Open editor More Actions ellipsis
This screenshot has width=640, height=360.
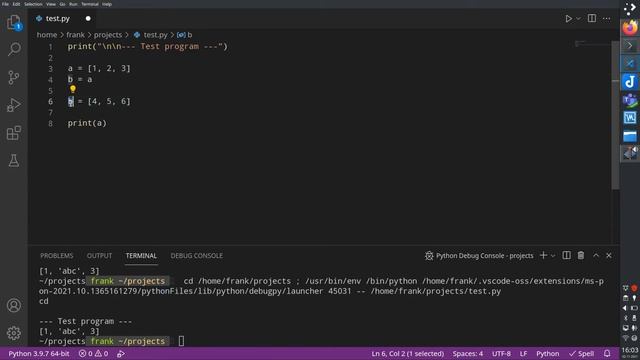pos(607,18)
